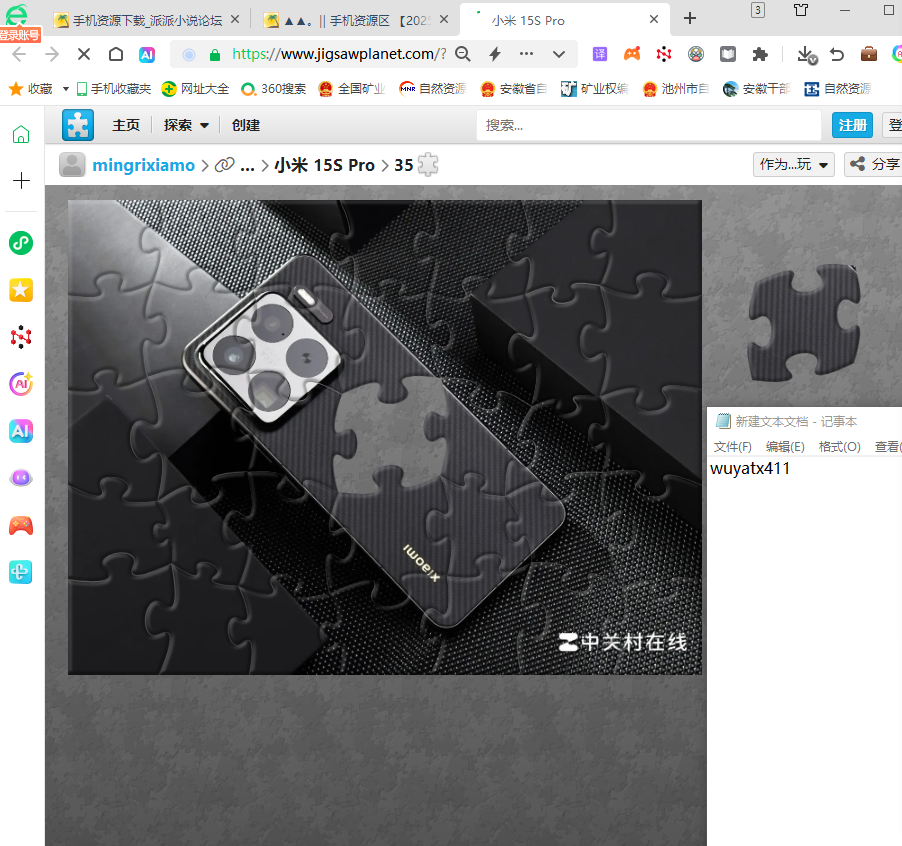Click the 登录账号 login badge

[20, 35]
